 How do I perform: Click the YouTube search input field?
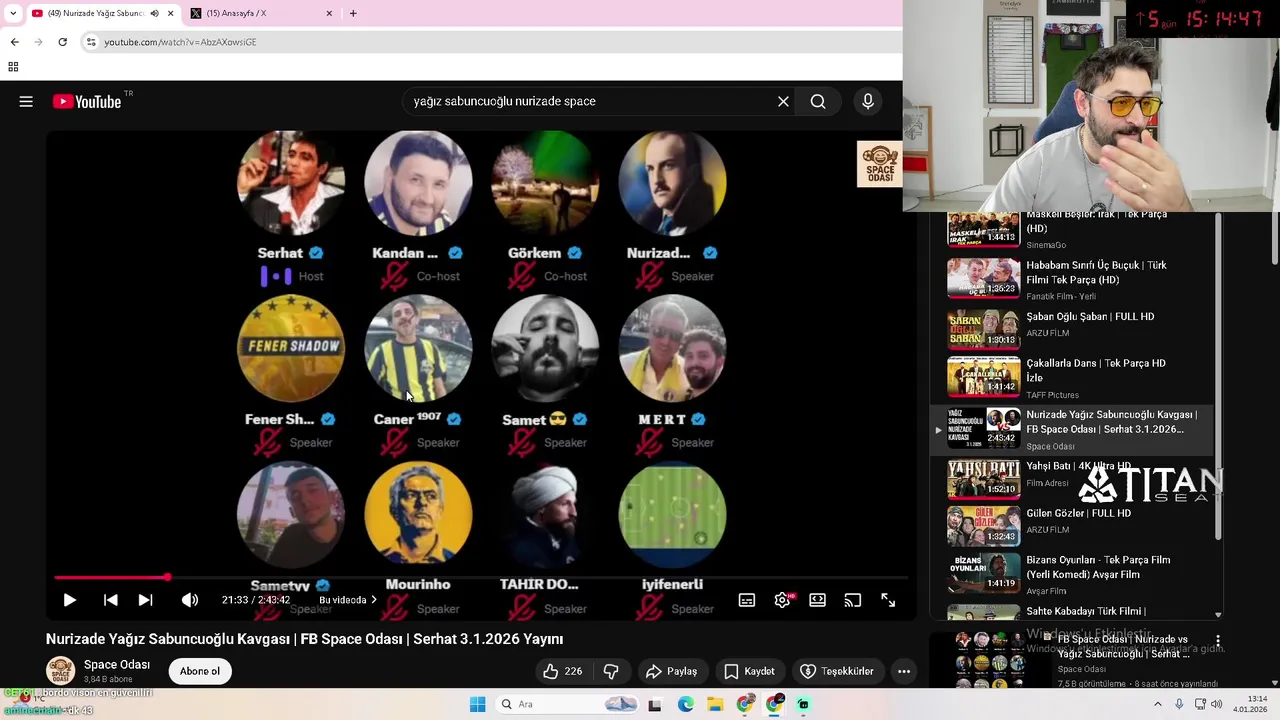click(x=590, y=101)
